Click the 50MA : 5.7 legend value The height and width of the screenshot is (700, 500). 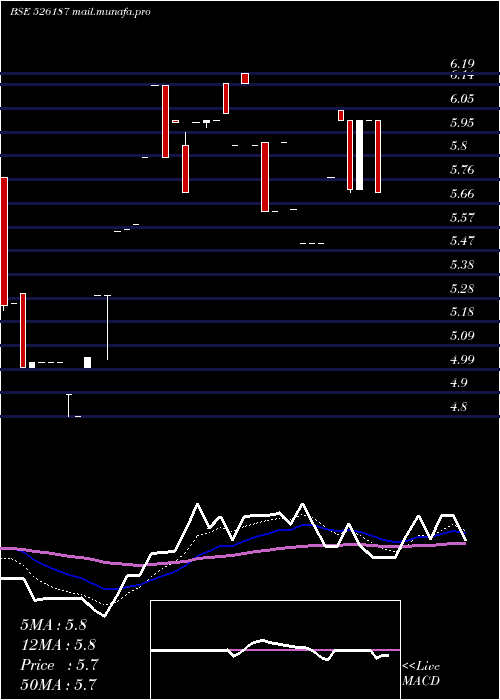(58, 685)
